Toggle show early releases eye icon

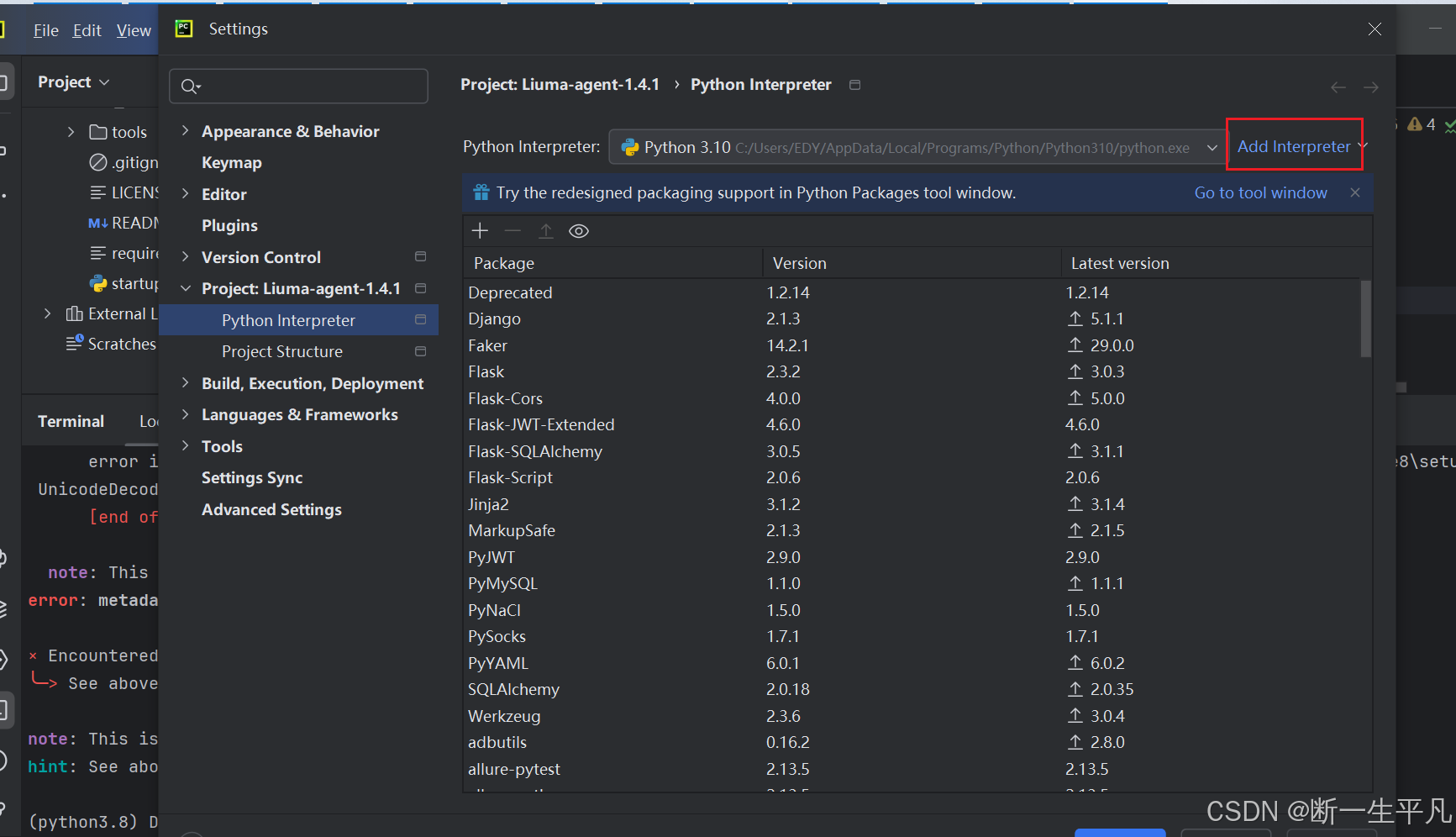[x=579, y=231]
